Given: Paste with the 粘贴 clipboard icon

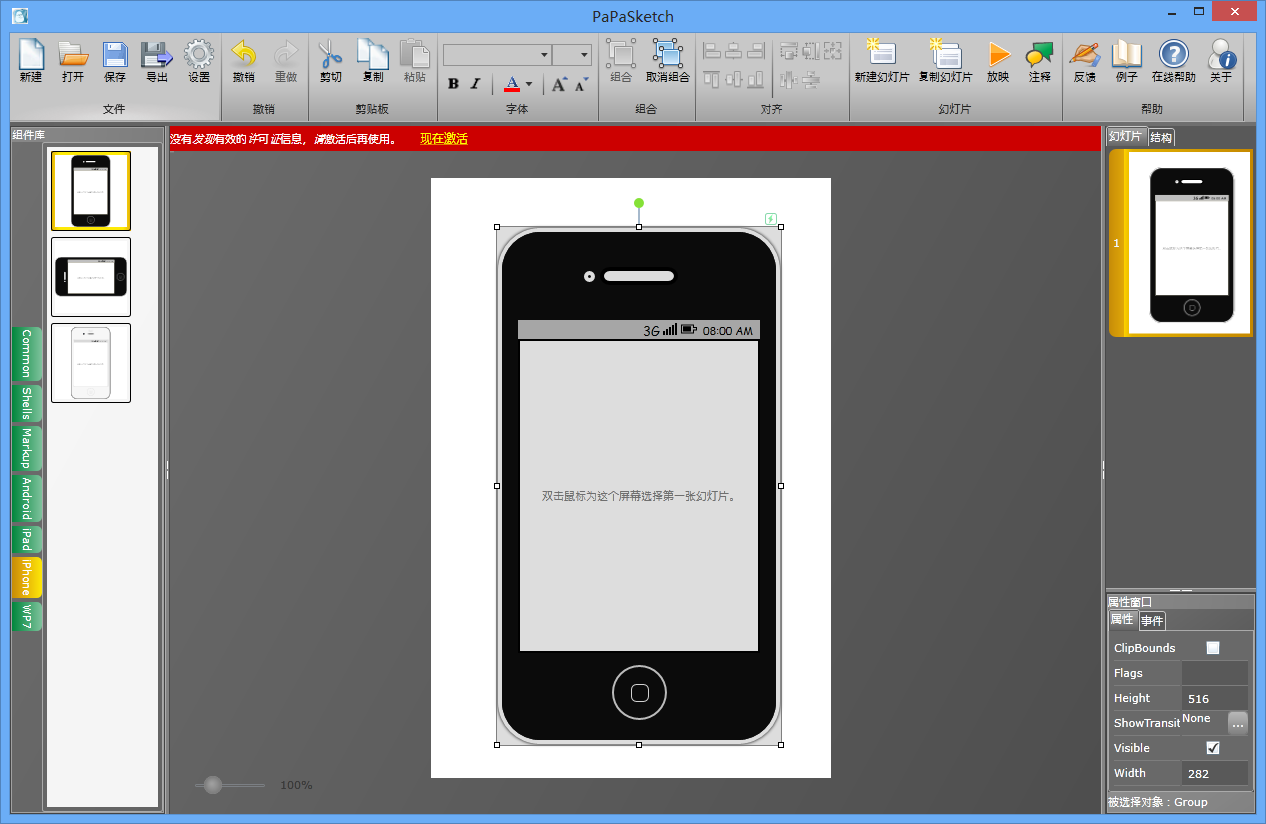Looking at the screenshot, I should click(415, 61).
